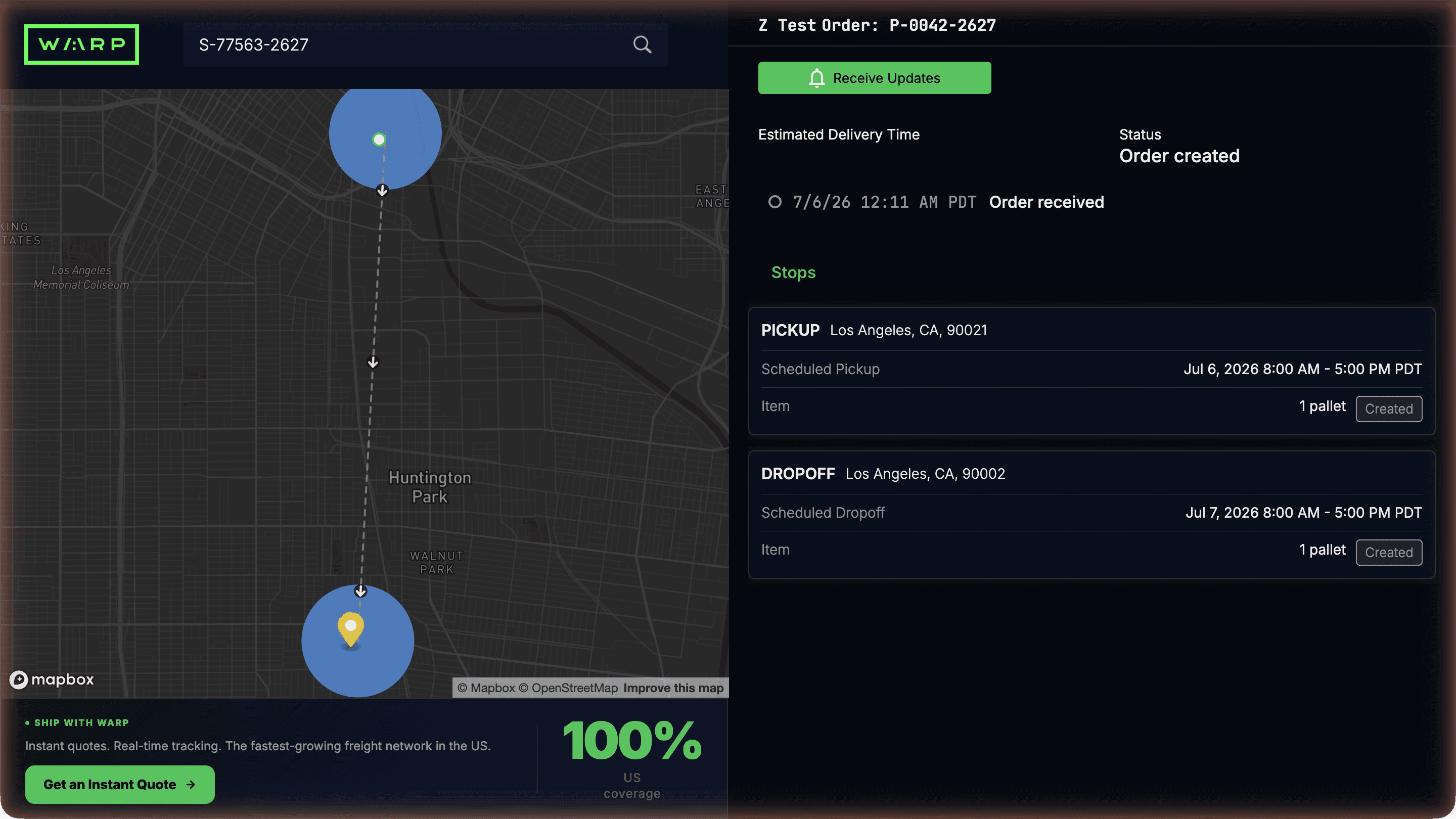Click the arrow on Get an Instant Quote

[x=191, y=785]
